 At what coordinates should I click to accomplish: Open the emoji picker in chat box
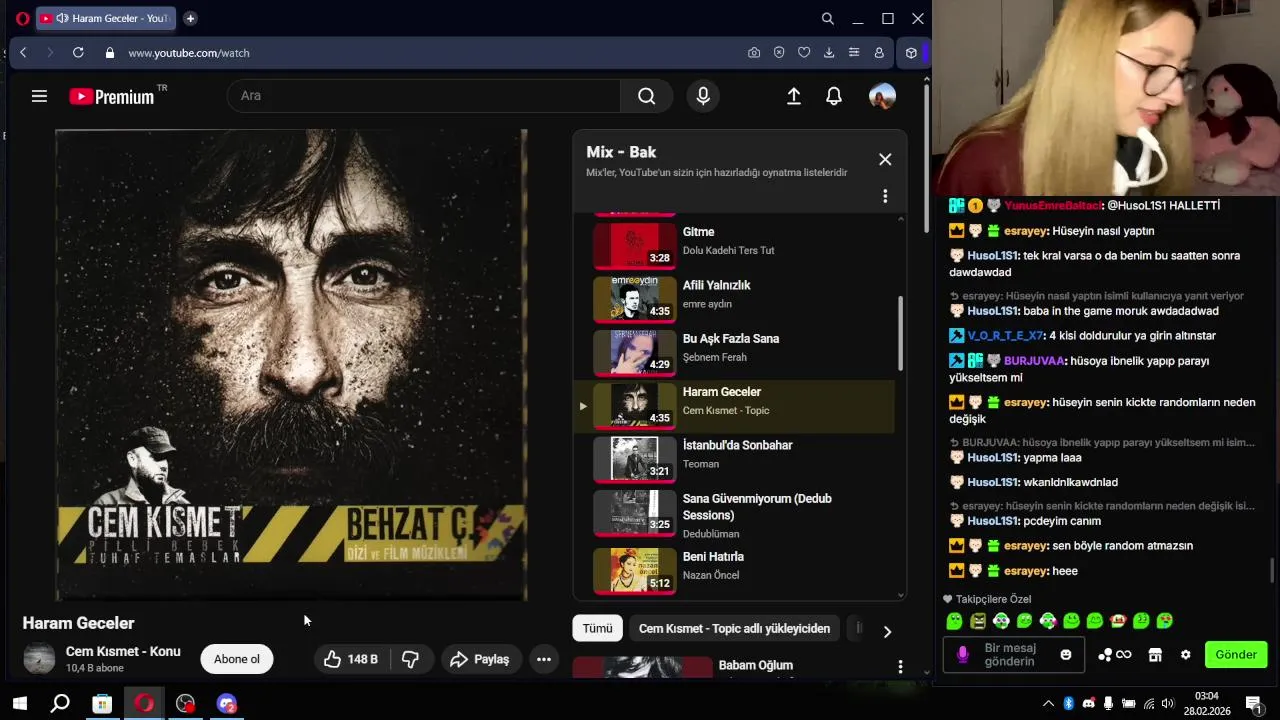point(1066,655)
